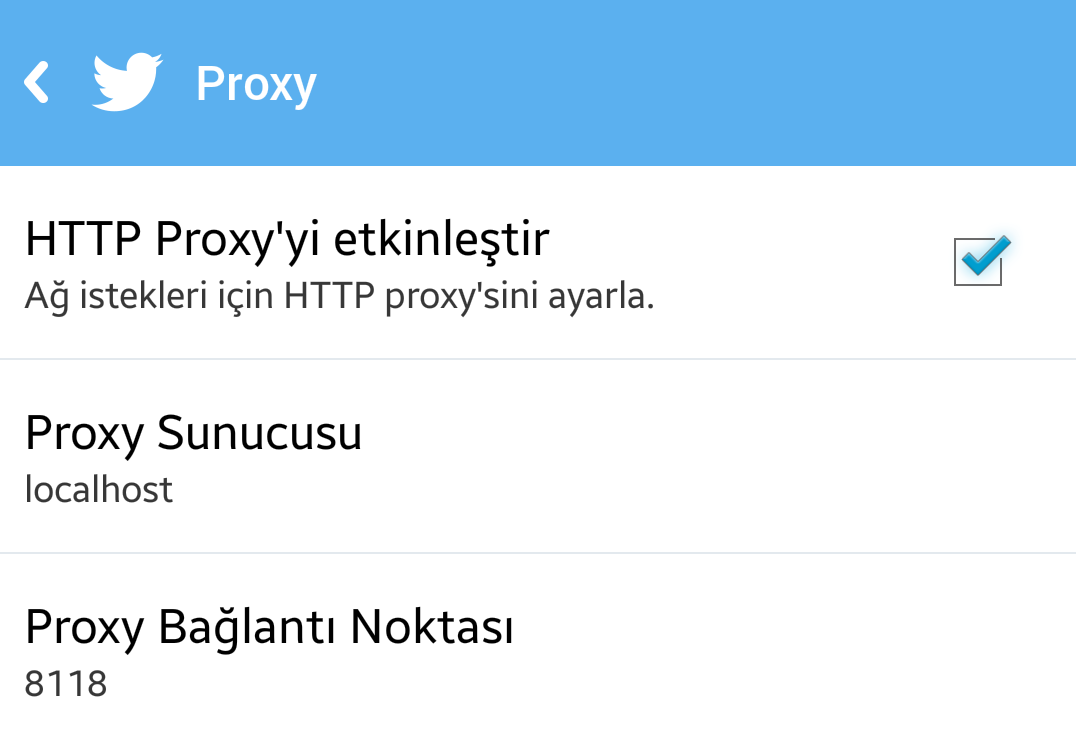1076x746 pixels.
Task: Click the word ayarla in the description
Action: [601, 297]
